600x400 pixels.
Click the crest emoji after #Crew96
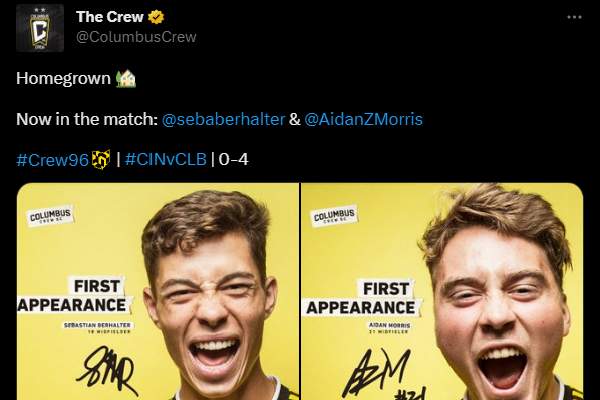[x=100, y=159]
